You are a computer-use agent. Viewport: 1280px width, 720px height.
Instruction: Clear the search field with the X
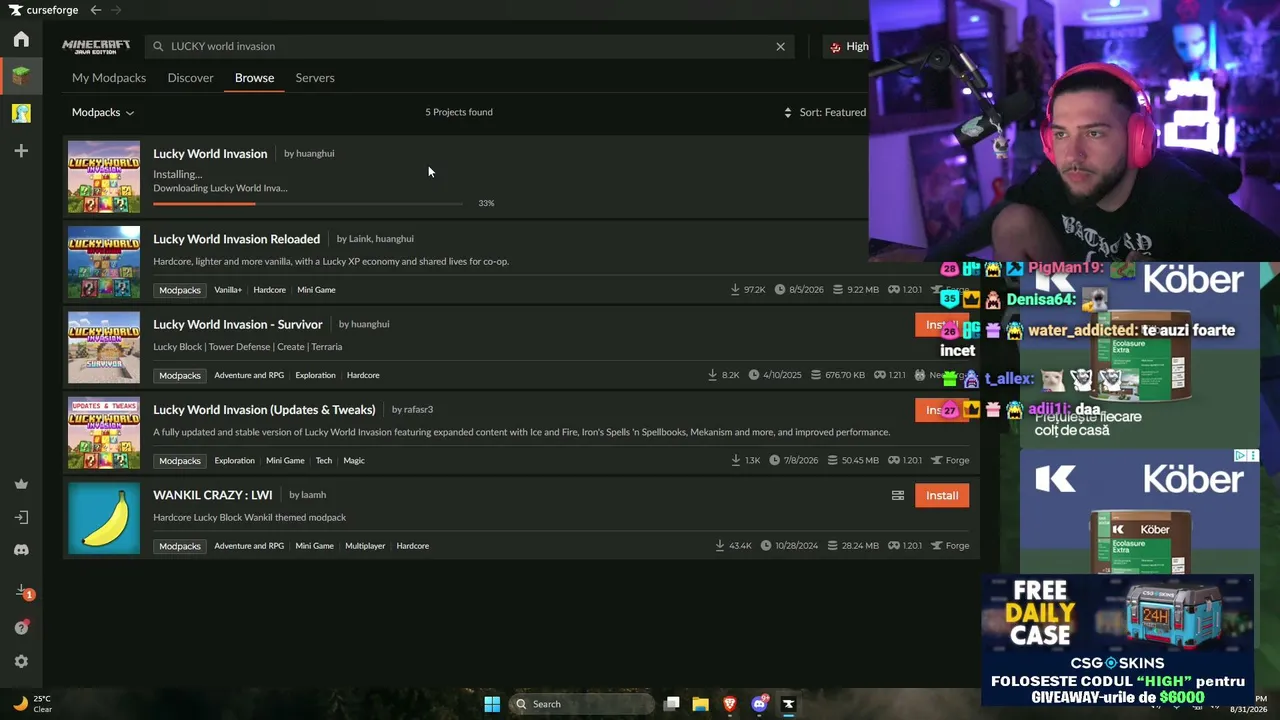click(781, 46)
